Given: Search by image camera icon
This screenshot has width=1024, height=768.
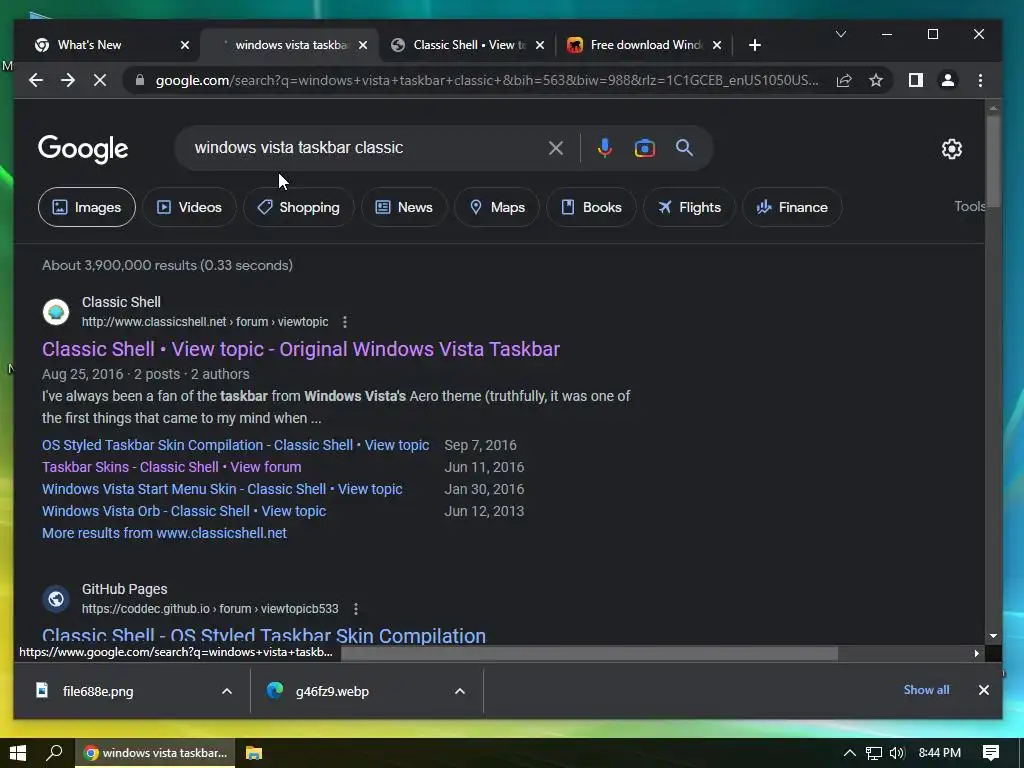Looking at the screenshot, I should pyautogui.click(x=645, y=148).
